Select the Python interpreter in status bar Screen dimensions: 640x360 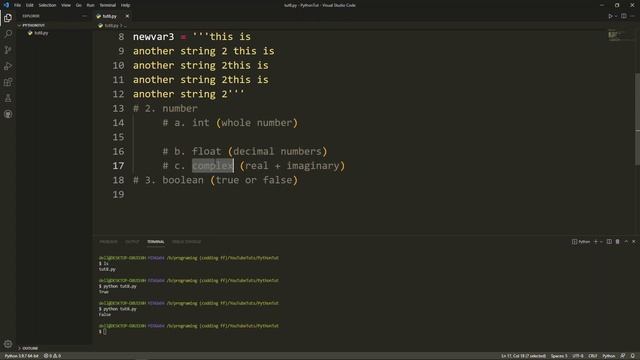[22, 356]
